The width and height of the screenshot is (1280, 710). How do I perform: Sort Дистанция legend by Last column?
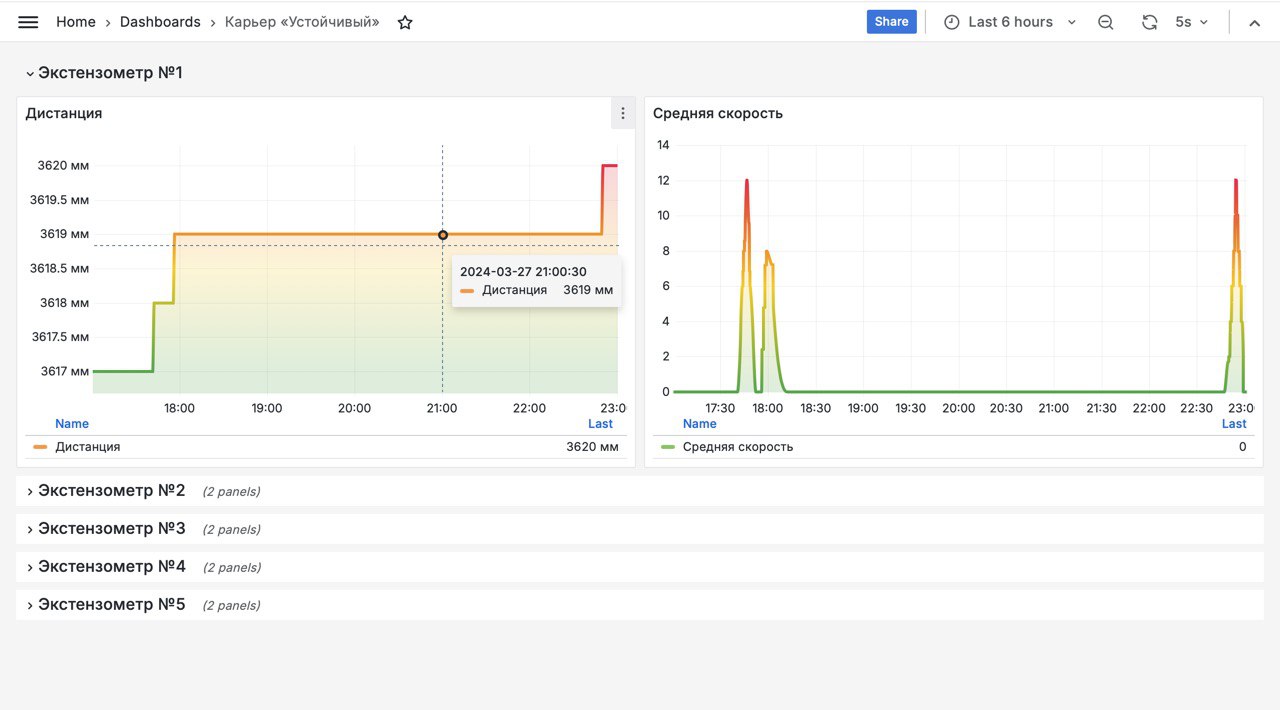(600, 424)
